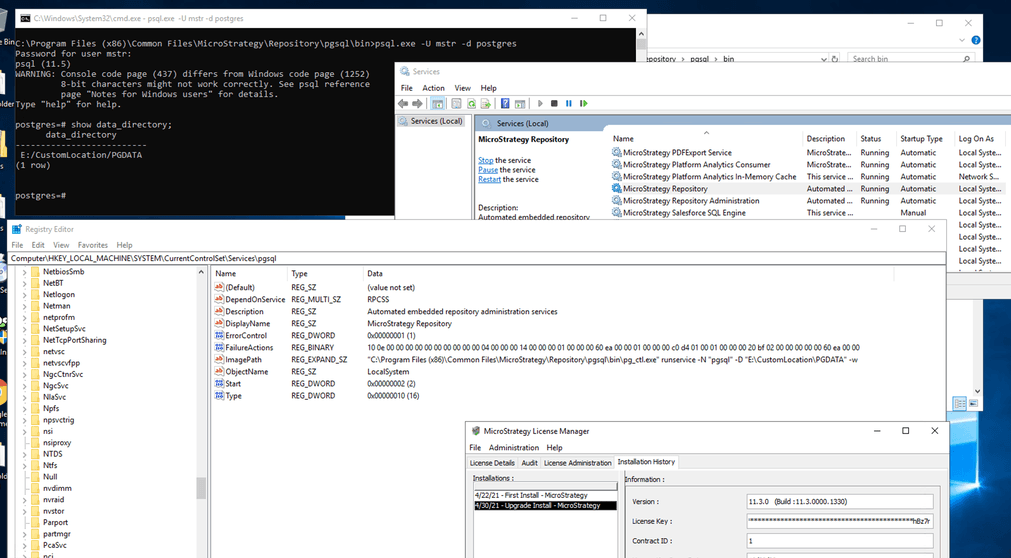Expand the NTDS registry key
This screenshot has width=1011, height=558.
(x=25, y=454)
